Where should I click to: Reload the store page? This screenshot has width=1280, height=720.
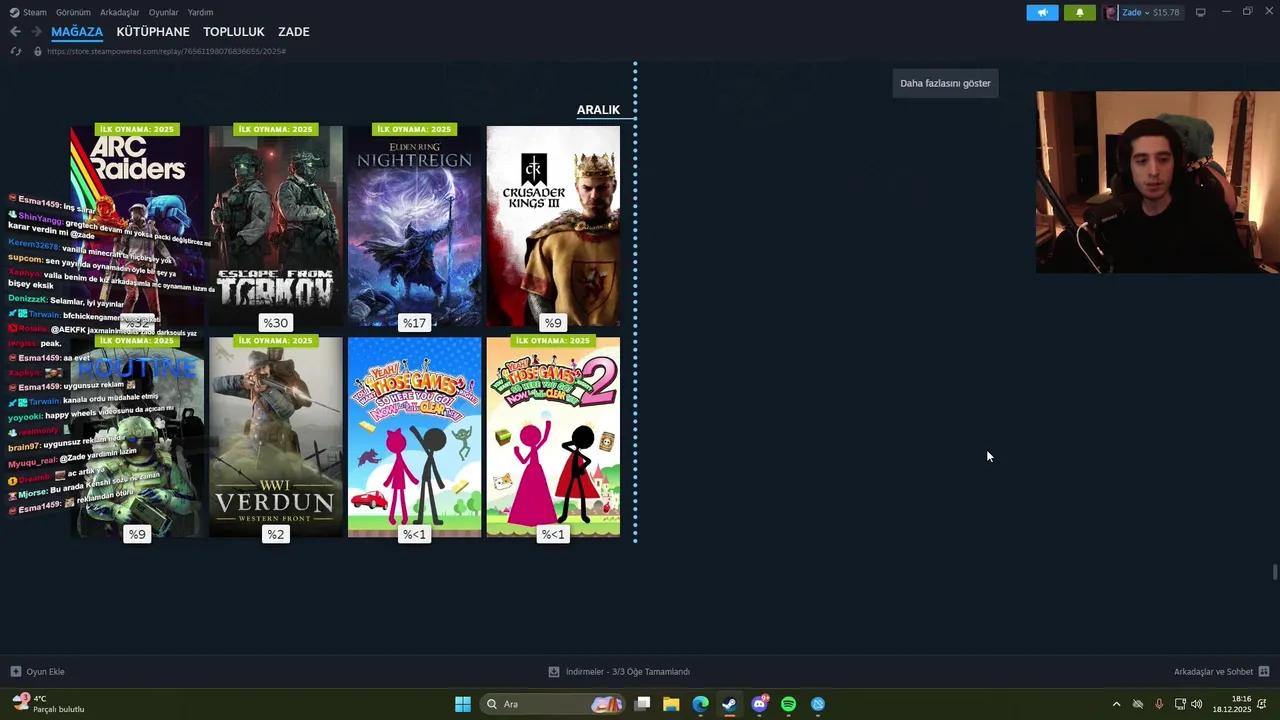click(15, 51)
